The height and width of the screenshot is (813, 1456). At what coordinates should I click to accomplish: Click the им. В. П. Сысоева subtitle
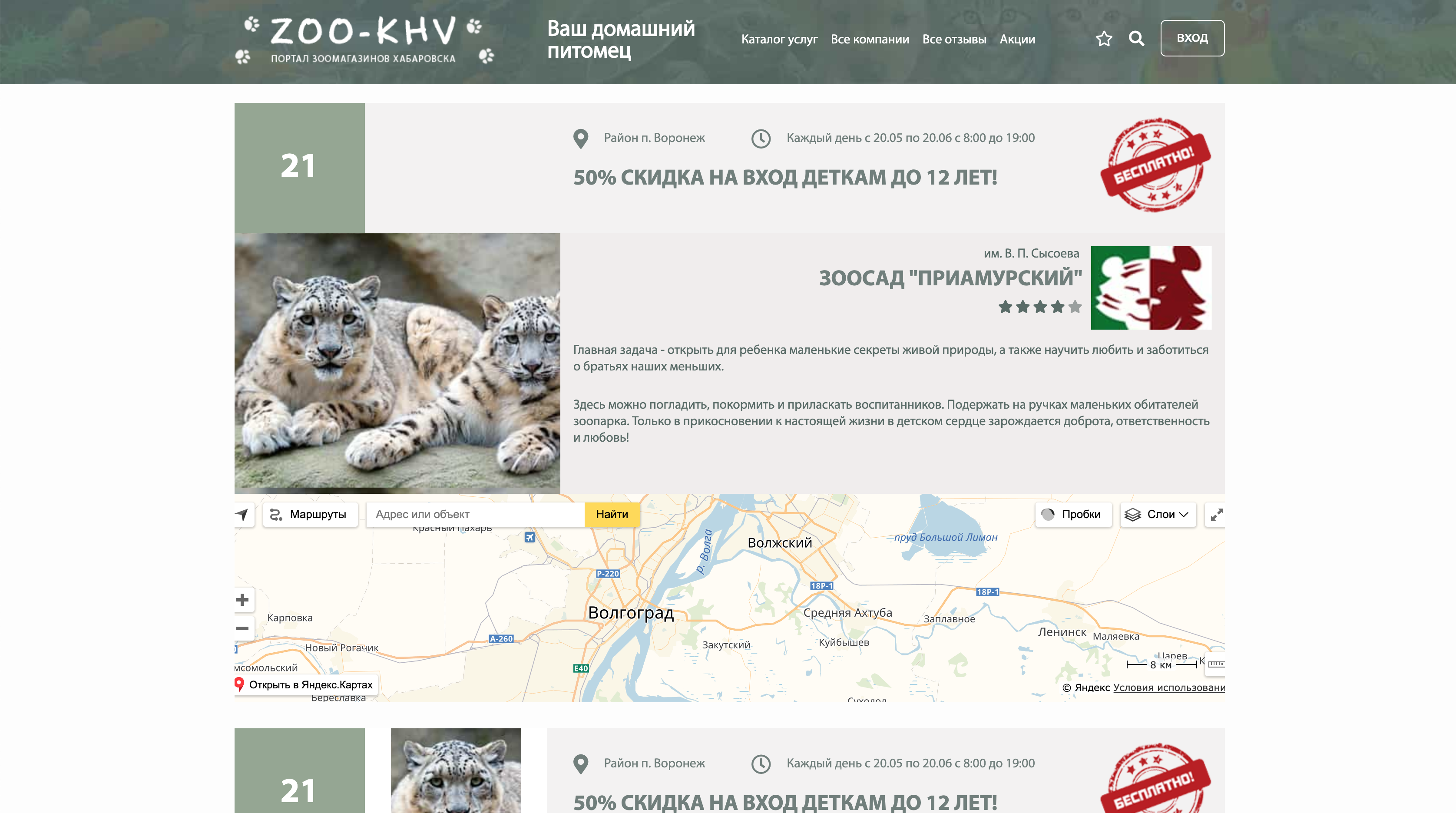coord(1031,254)
